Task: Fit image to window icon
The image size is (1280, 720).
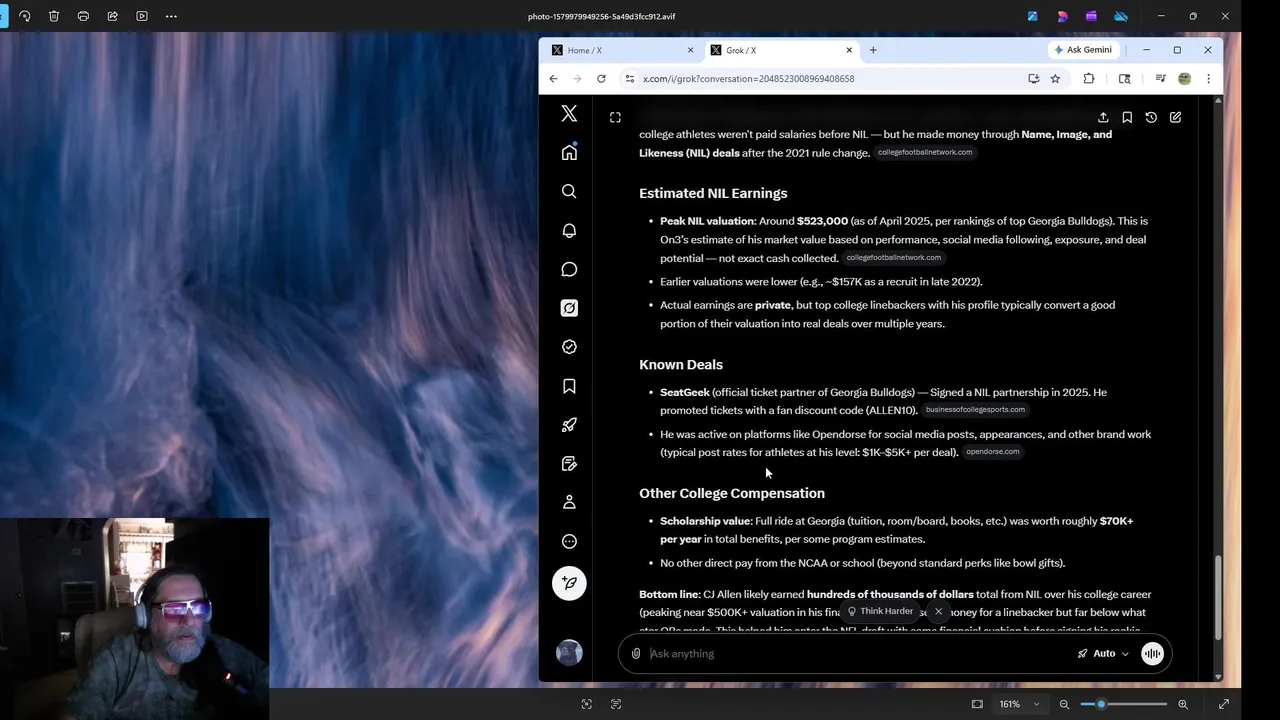Action: (x=977, y=704)
